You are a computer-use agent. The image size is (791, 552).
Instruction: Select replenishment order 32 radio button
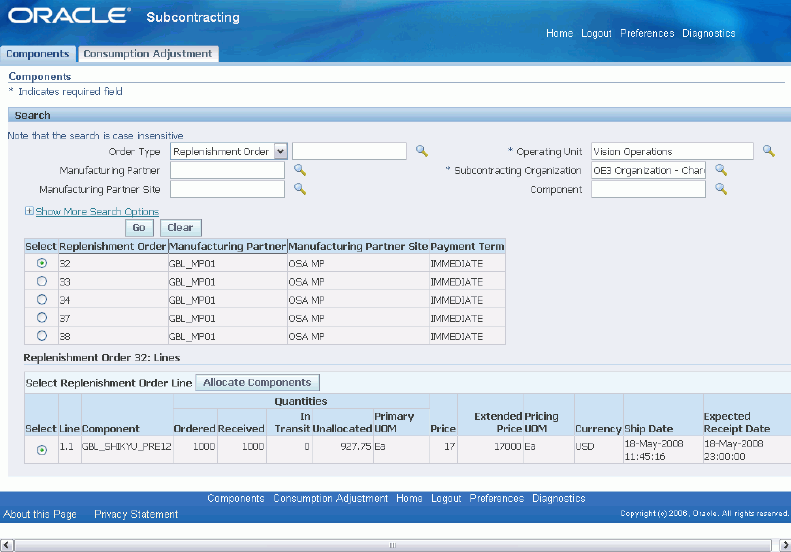[x=42, y=263]
